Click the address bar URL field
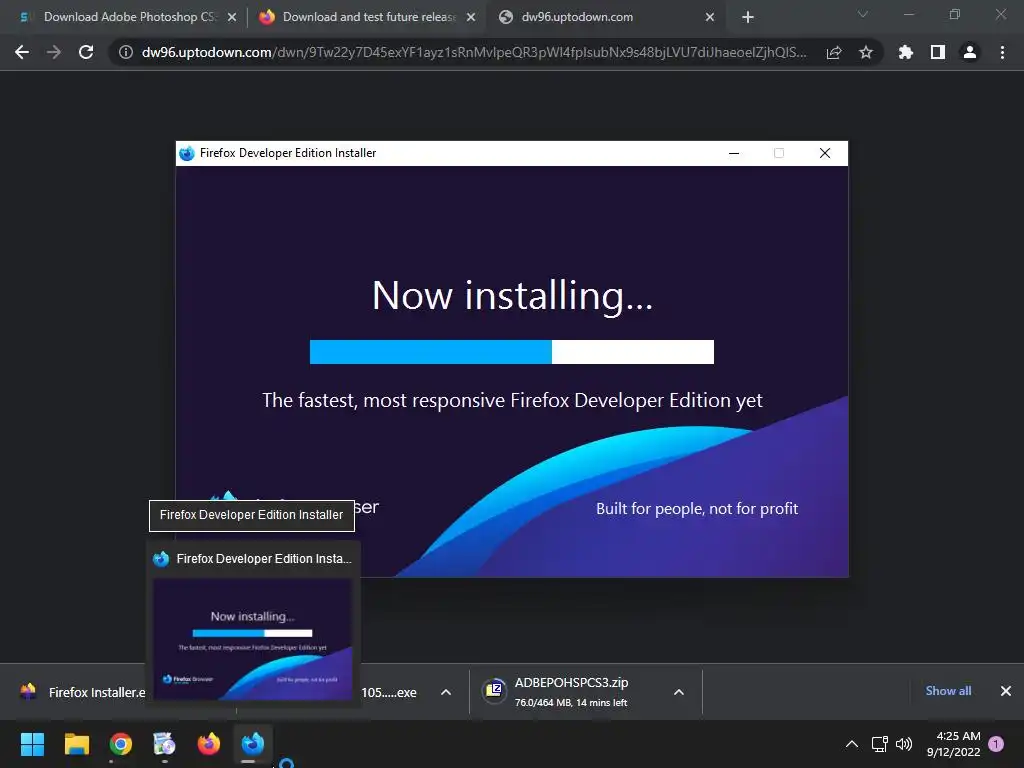Image resolution: width=1024 pixels, height=768 pixels. (x=473, y=52)
